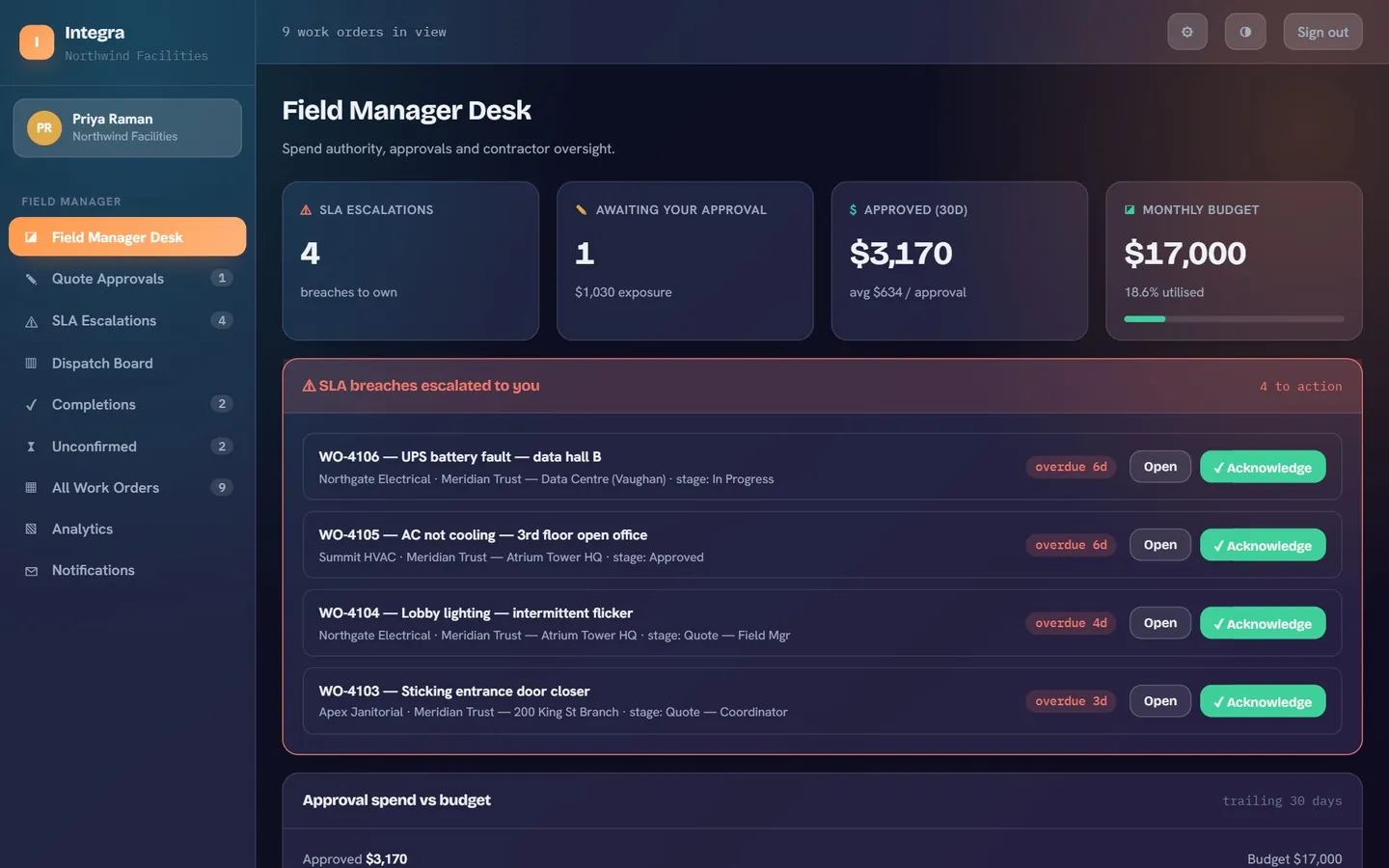Click the "trailing 30 days" label
The height and width of the screenshot is (868, 1389).
coord(1282,801)
